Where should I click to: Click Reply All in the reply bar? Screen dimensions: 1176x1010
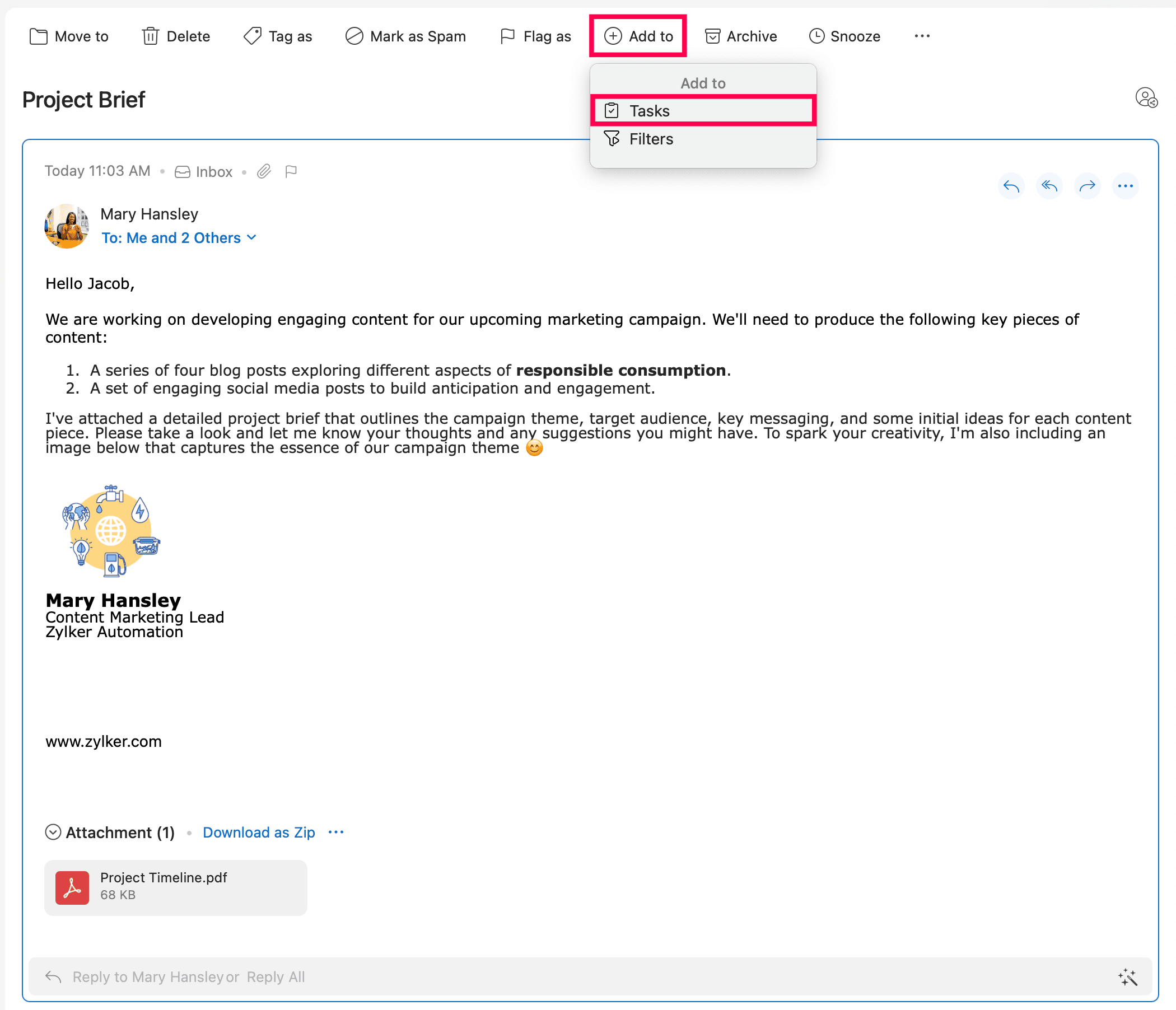click(x=276, y=977)
